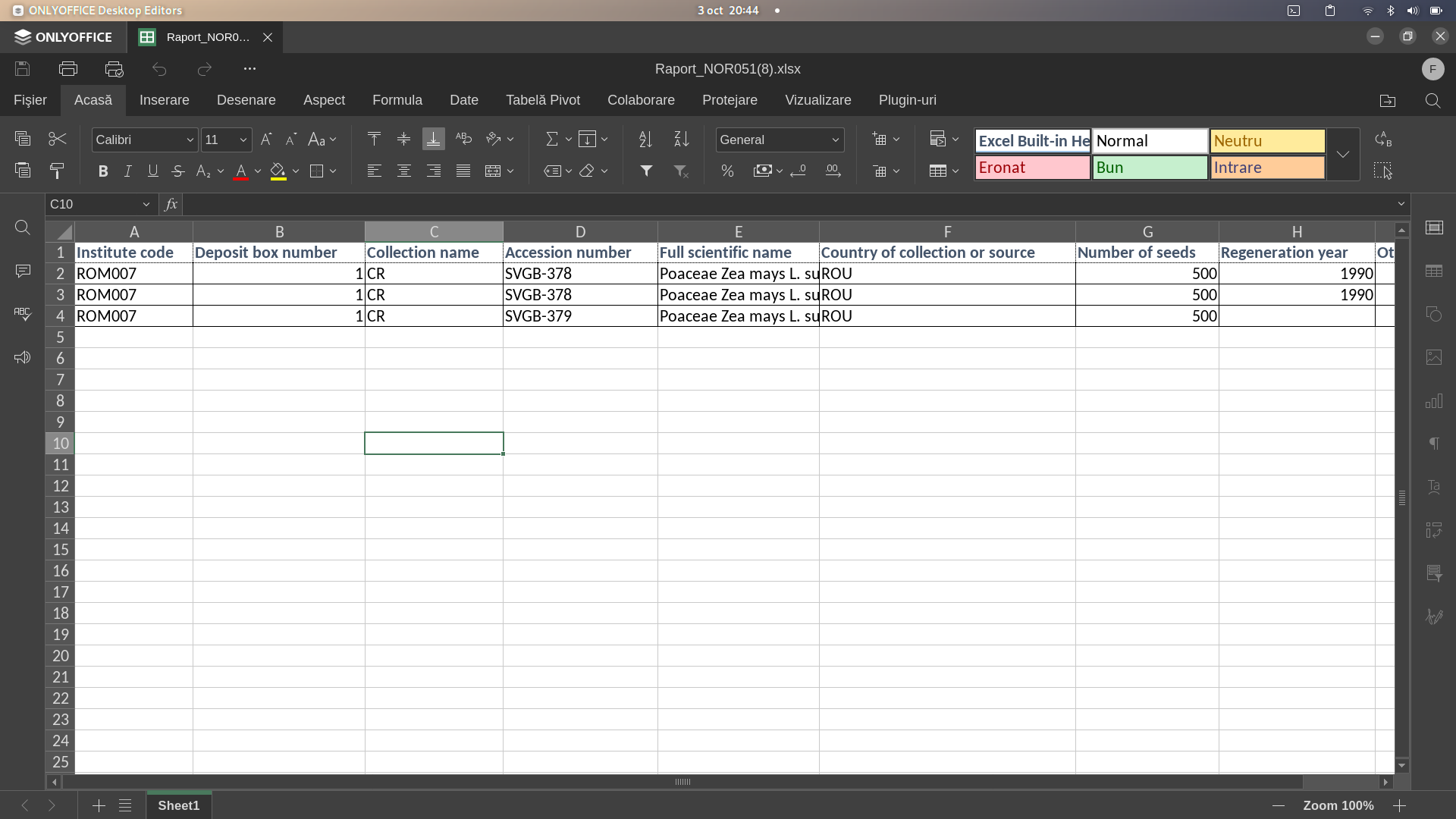The width and height of the screenshot is (1456, 819).
Task: Open the Fișier menu
Action: click(30, 100)
